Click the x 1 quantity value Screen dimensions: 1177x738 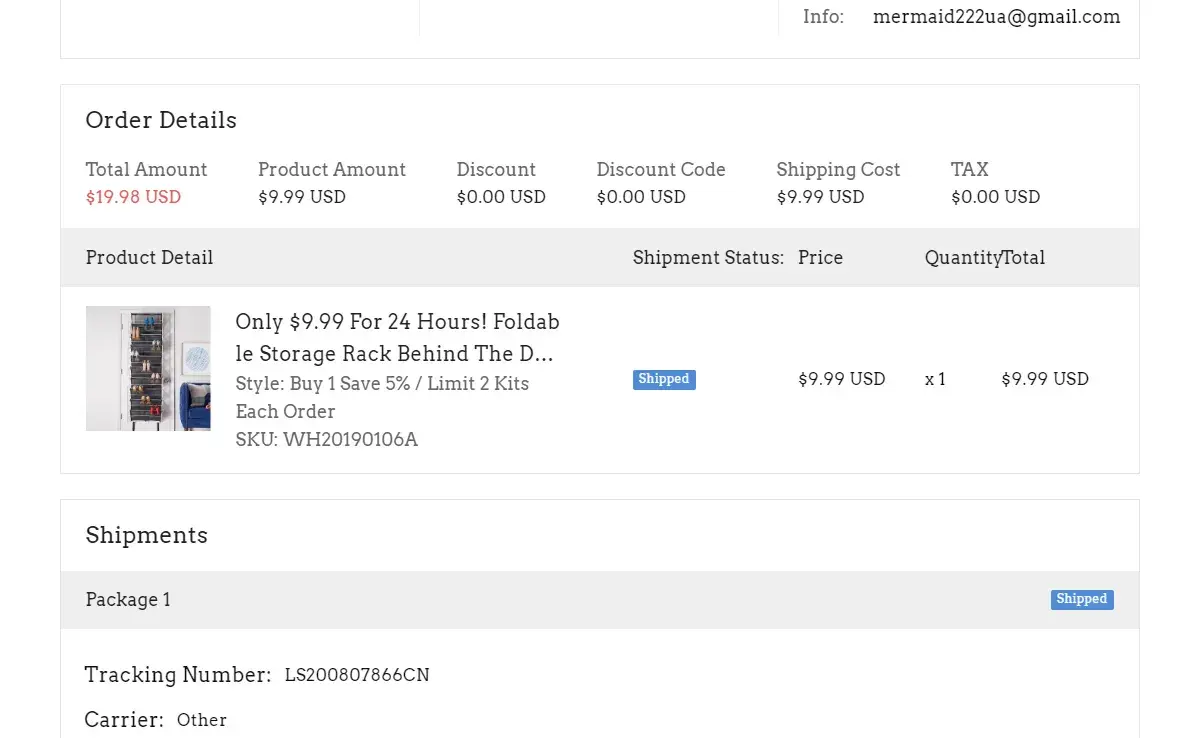point(935,379)
